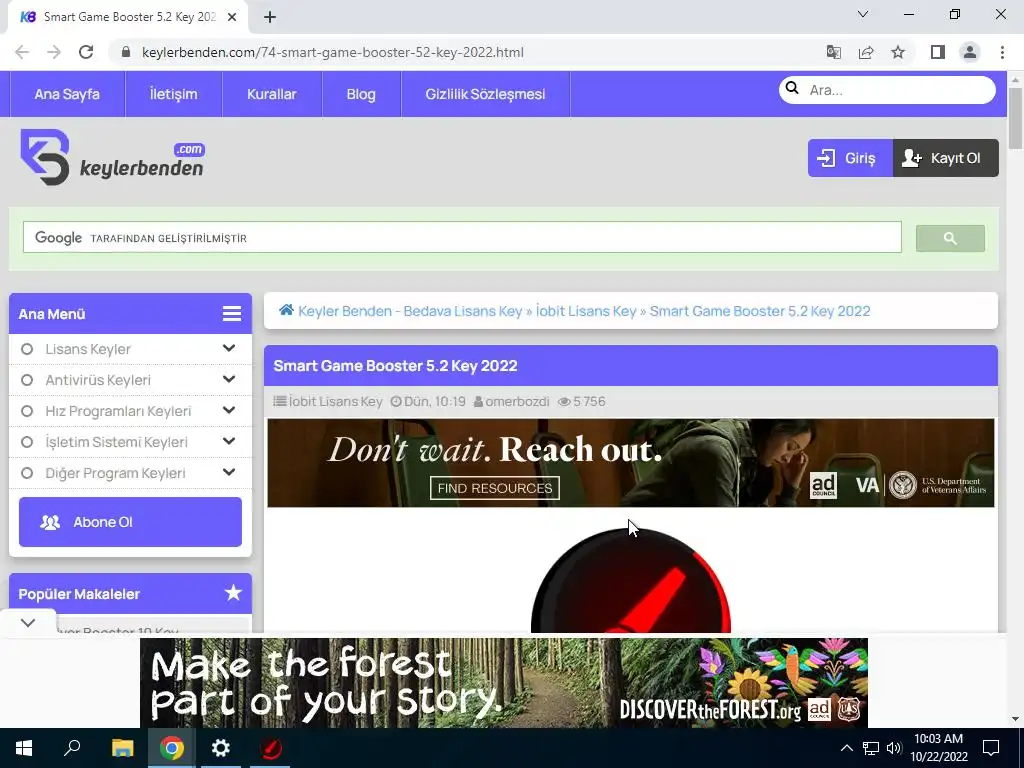Click the Chrome taskbar icon

point(172,748)
